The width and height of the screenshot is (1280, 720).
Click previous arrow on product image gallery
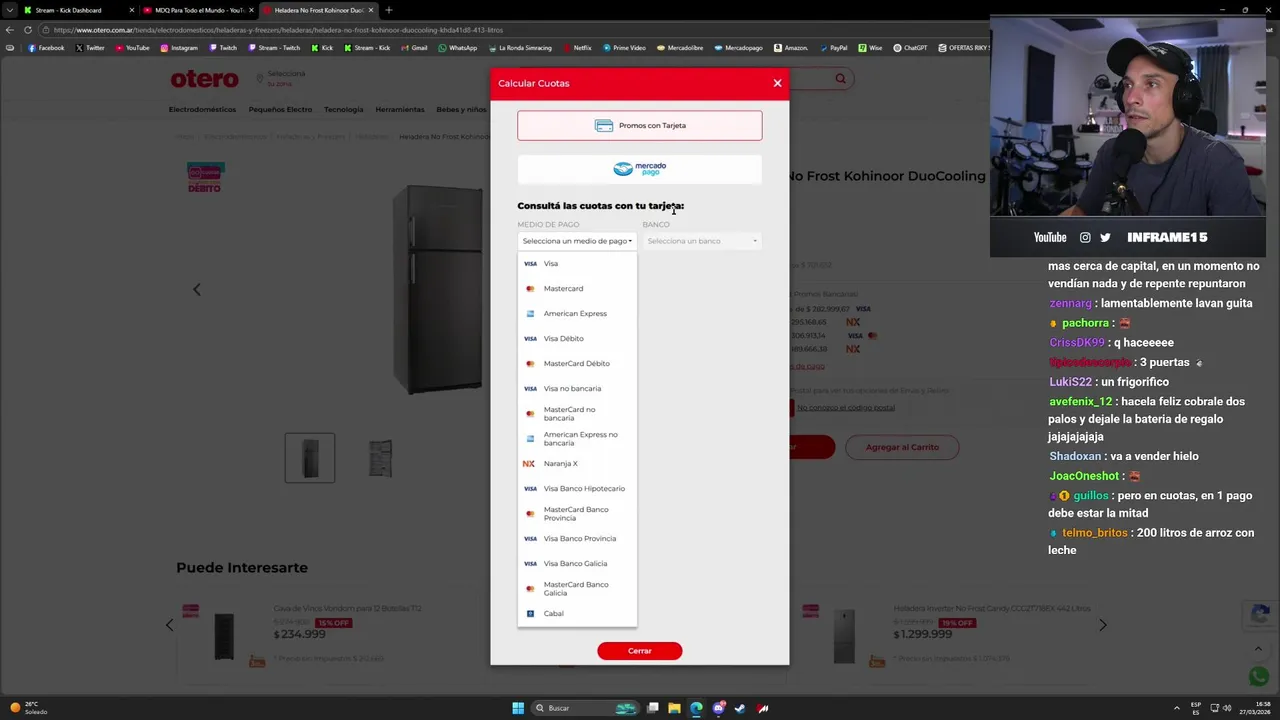[x=196, y=290]
